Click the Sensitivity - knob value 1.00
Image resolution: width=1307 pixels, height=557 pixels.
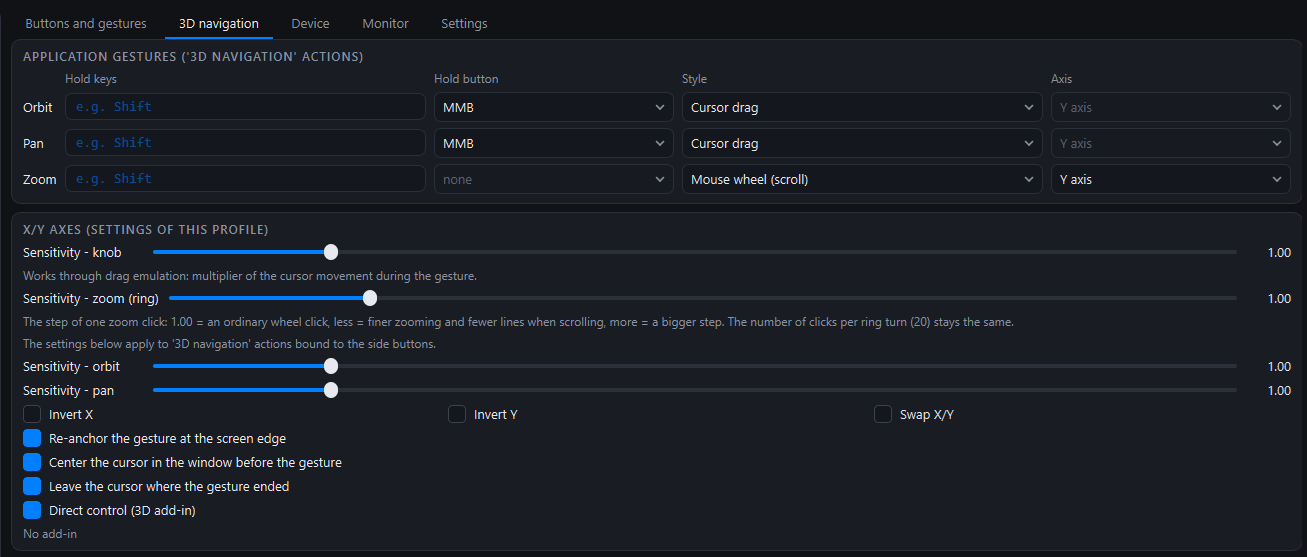point(1279,252)
